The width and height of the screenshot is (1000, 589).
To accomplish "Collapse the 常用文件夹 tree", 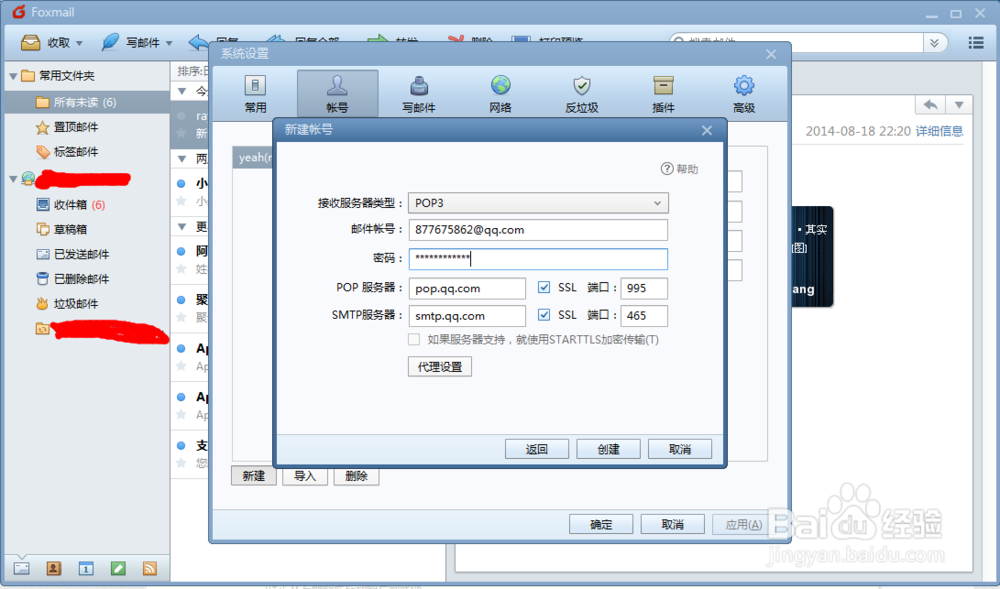I will click(x=13, y=76).
